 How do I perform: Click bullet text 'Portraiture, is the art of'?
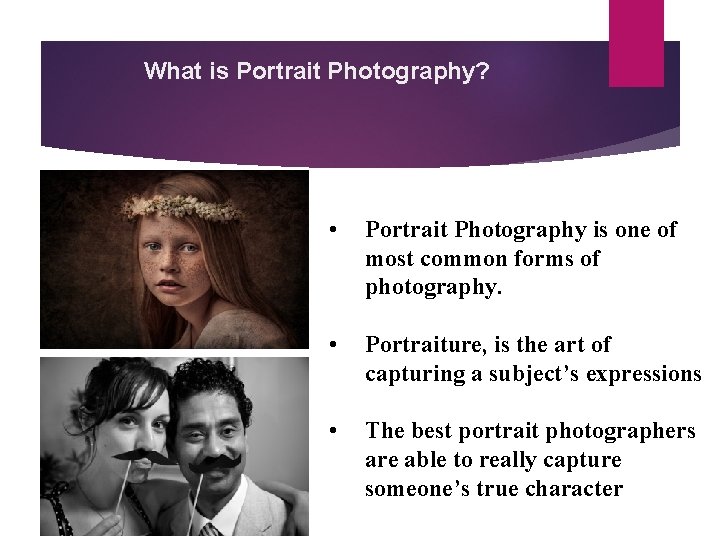coord(488,345)
